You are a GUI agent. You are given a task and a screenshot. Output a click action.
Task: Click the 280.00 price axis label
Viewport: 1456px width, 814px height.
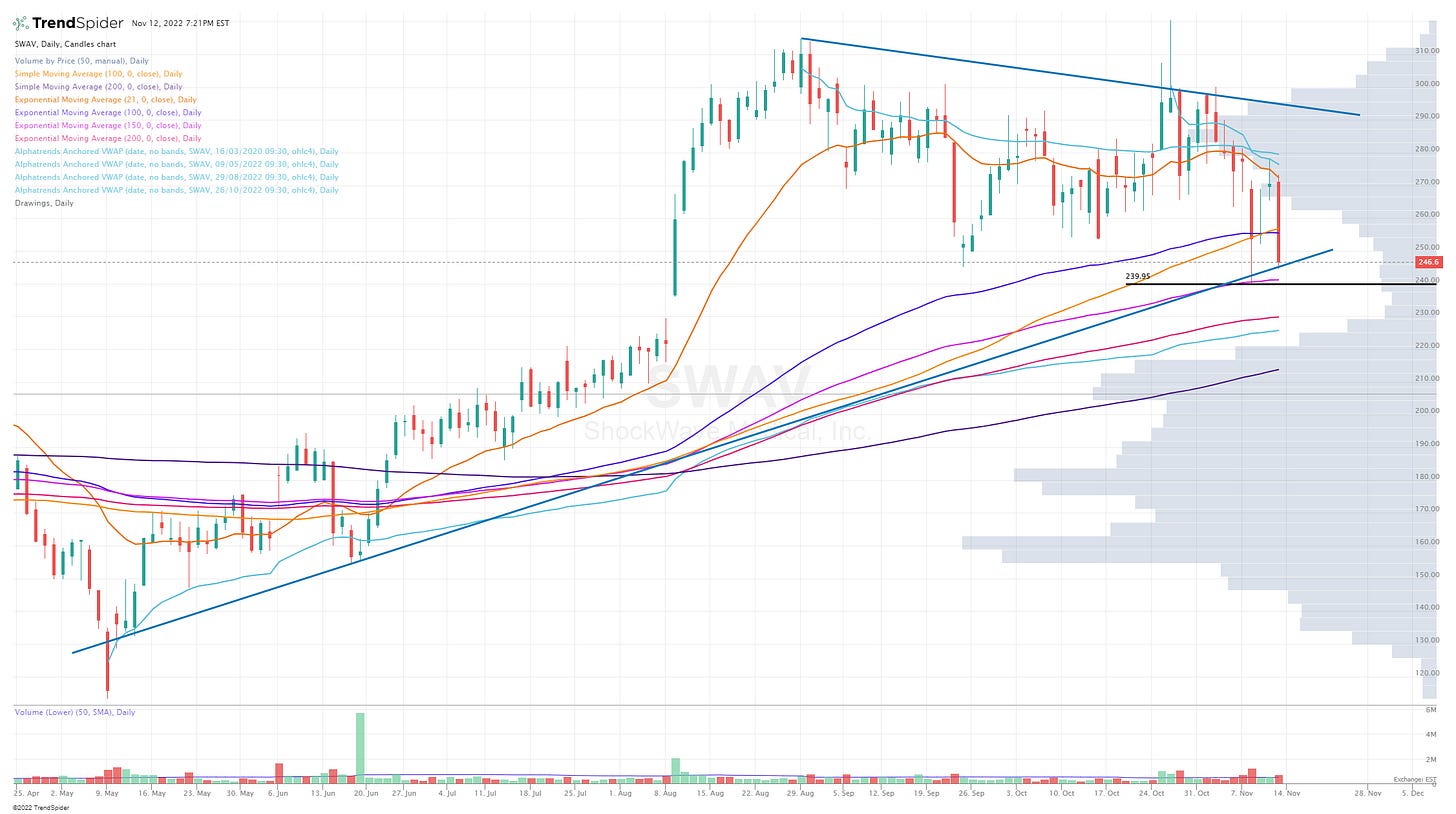click(x=1427, y=149)
